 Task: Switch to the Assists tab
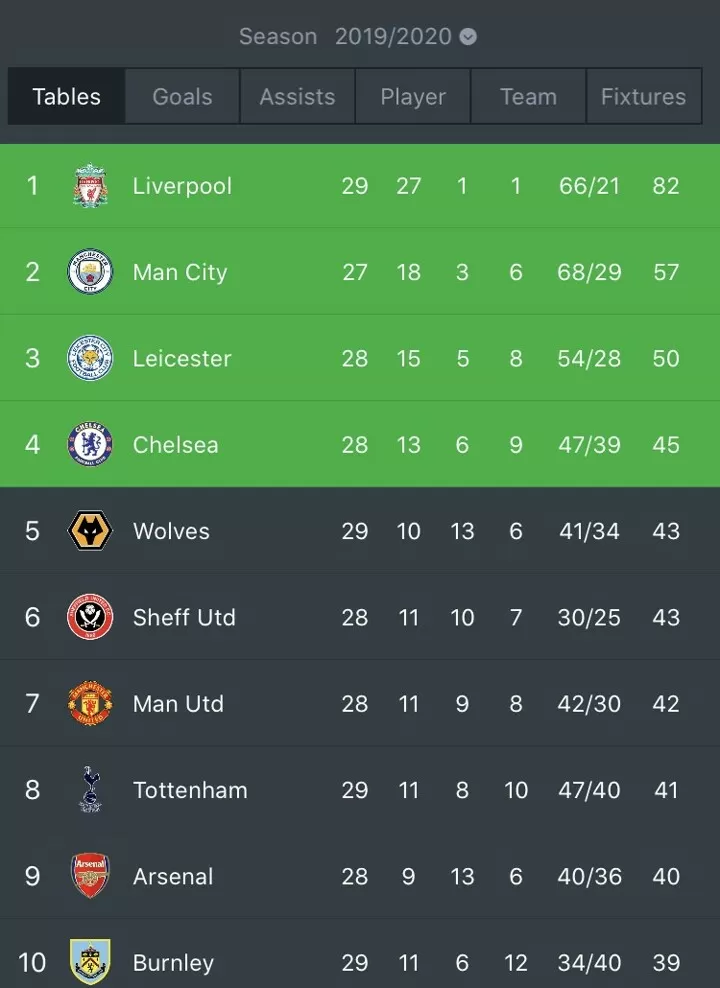(x=297, y=96)
